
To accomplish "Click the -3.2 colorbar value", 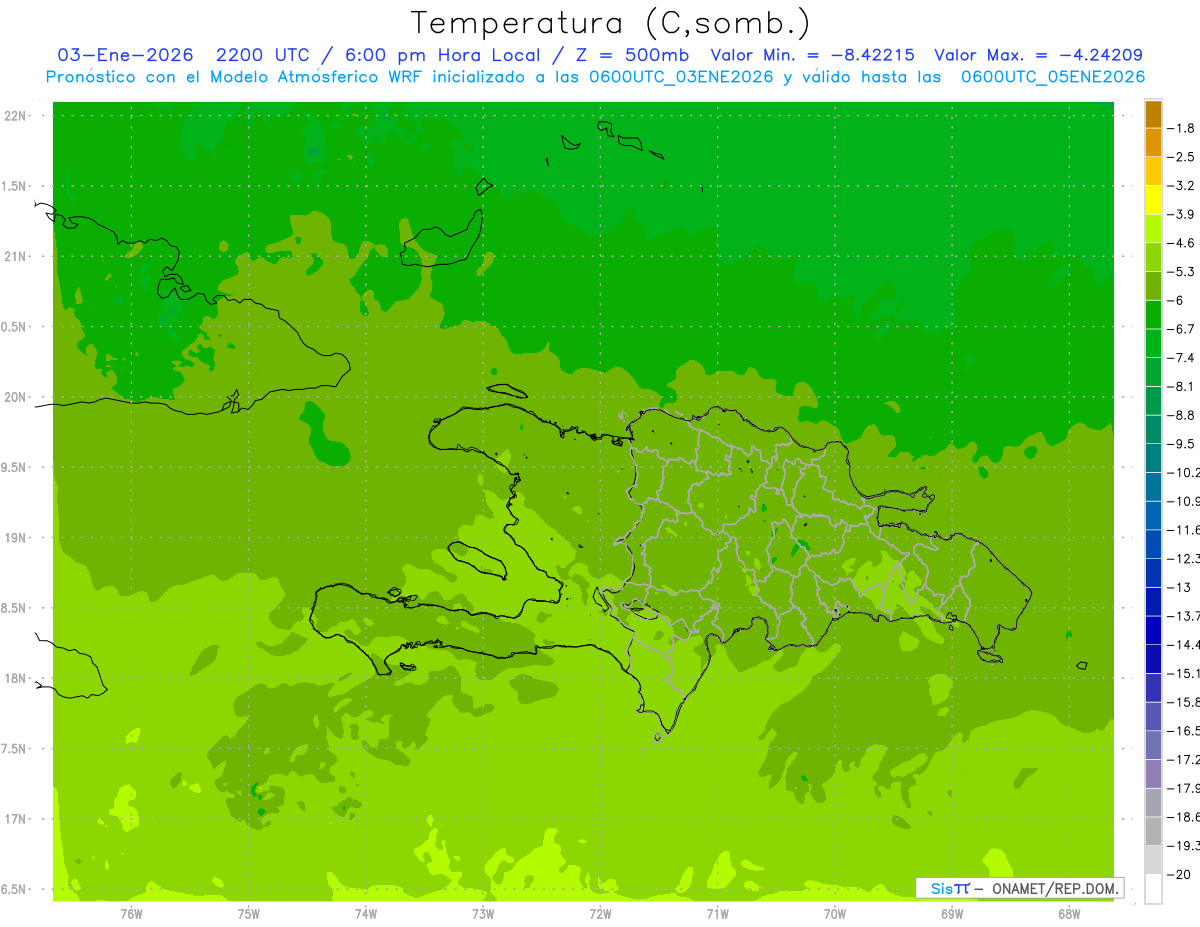I will pos(1181,185).
